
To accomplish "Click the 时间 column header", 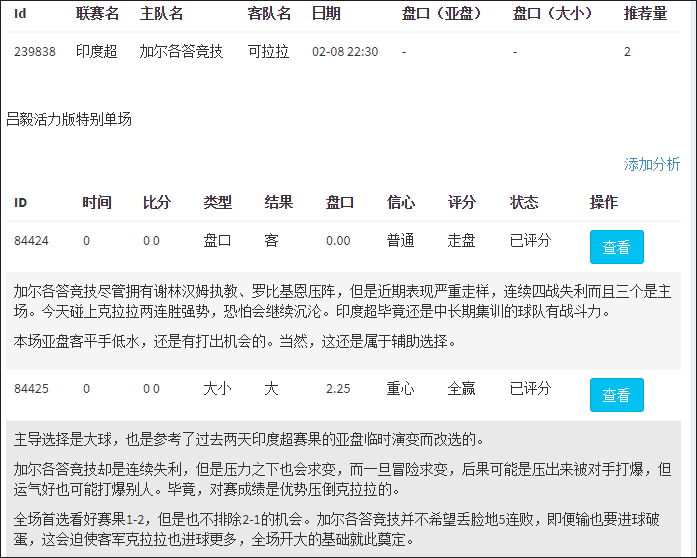I will pos(97,202).
